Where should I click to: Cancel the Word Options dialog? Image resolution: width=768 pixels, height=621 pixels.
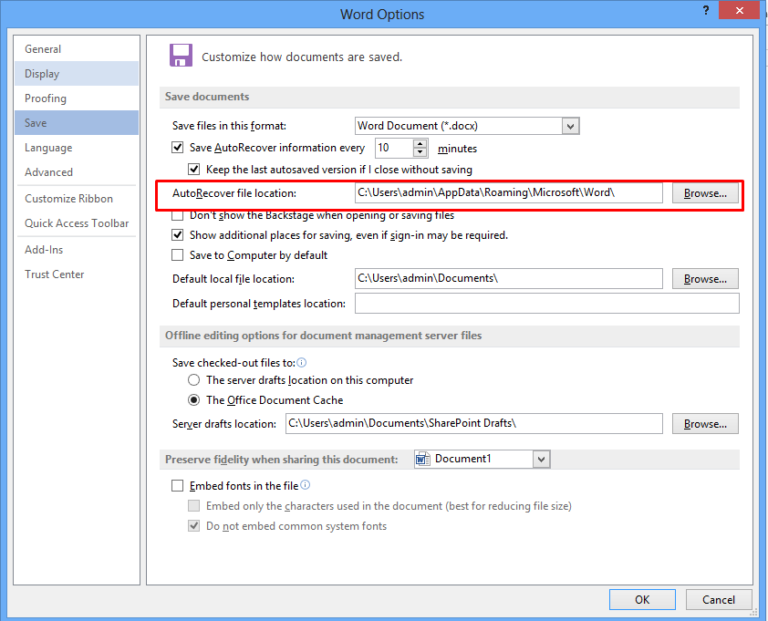point(718,600)
